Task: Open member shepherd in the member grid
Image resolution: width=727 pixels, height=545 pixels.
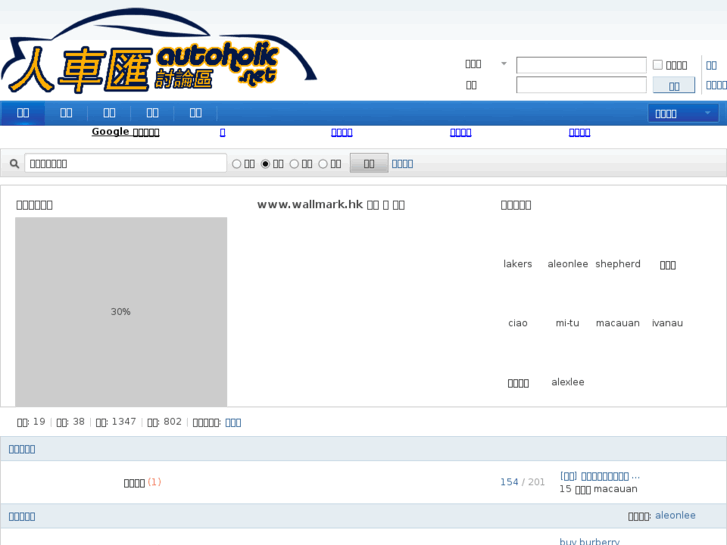Action: pyautogui.click(x=618, y=264)
